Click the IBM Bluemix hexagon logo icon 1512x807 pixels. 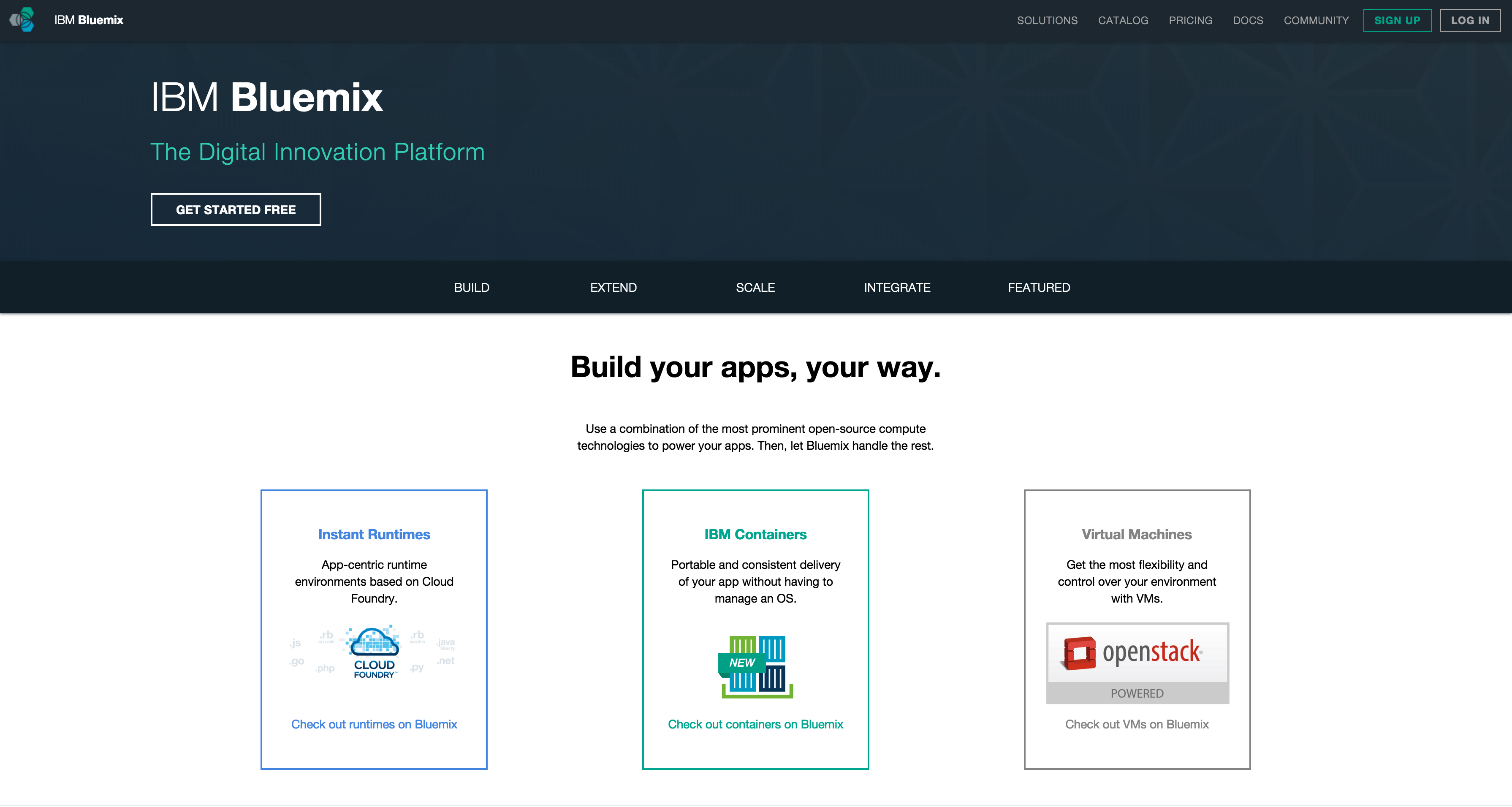click(x=22, y=20)
